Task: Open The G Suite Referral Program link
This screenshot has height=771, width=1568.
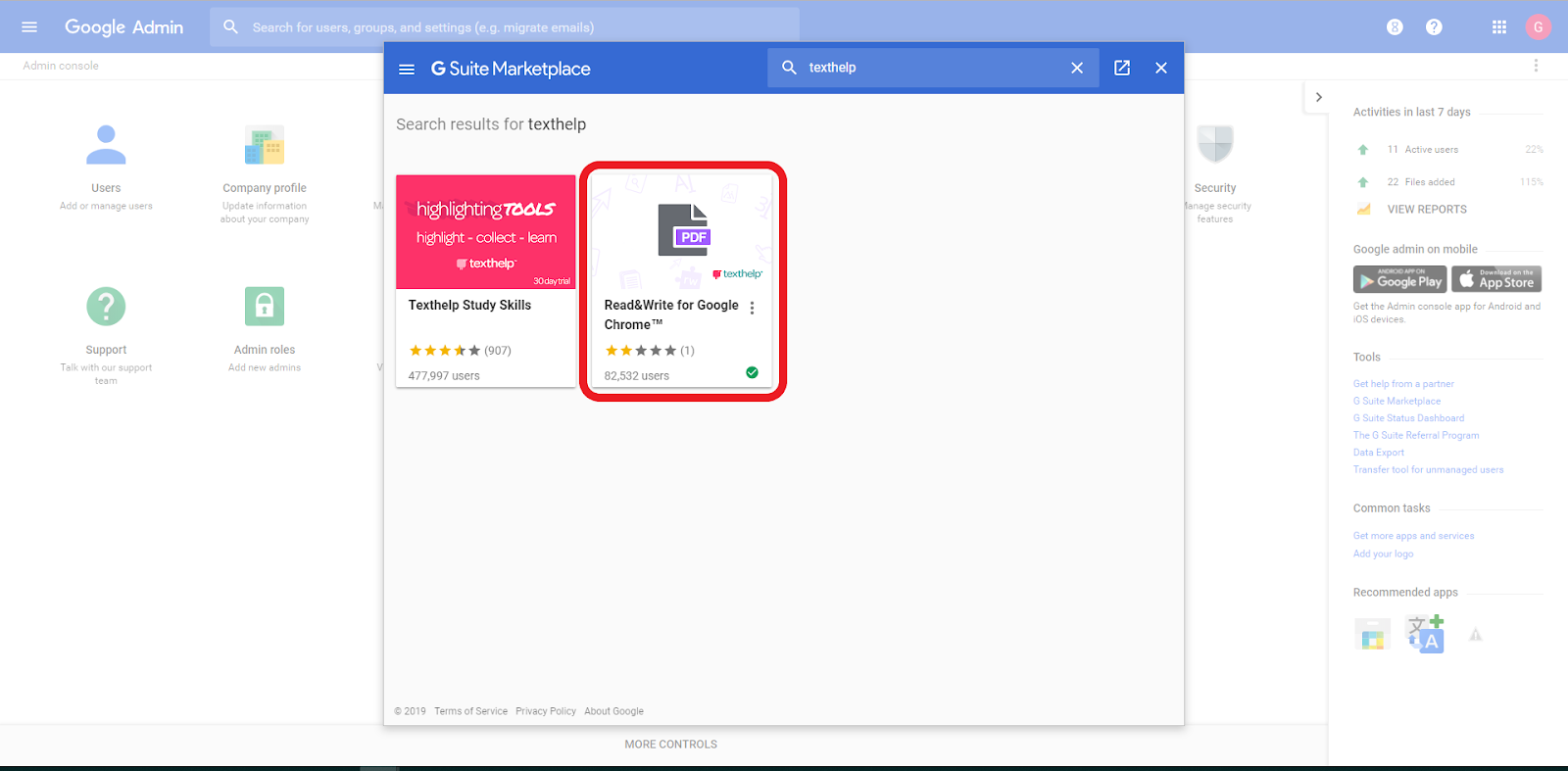Action: click(1416, 435)
